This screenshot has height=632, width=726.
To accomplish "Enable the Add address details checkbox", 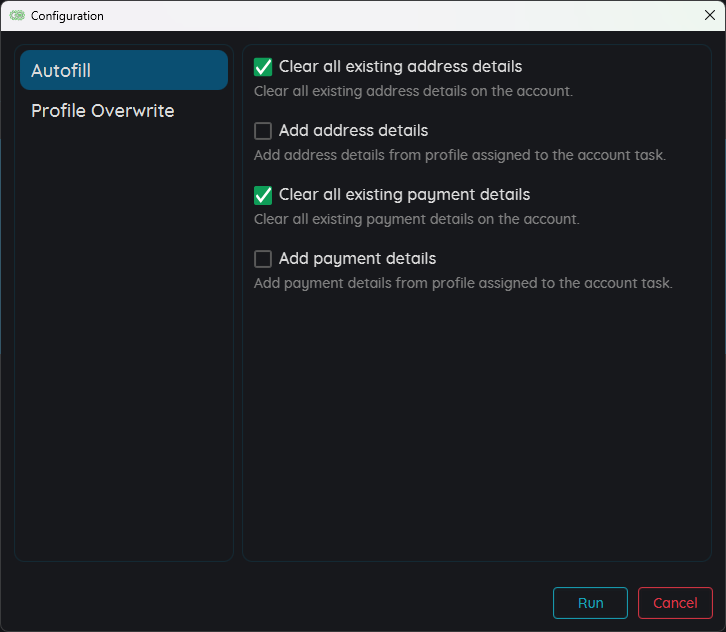I will (x=263, y=131).
